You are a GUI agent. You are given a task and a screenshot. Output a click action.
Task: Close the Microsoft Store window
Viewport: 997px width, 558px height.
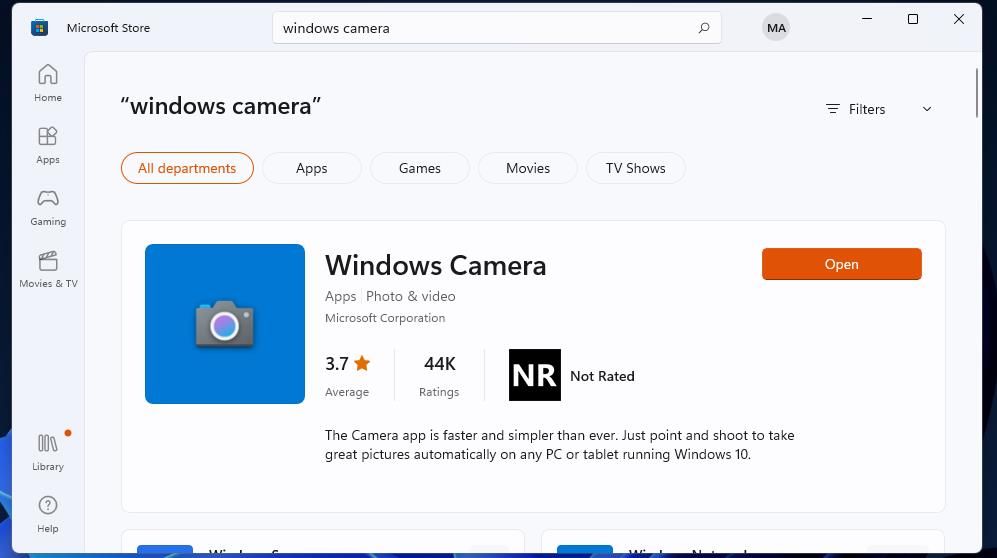(959, 19)
